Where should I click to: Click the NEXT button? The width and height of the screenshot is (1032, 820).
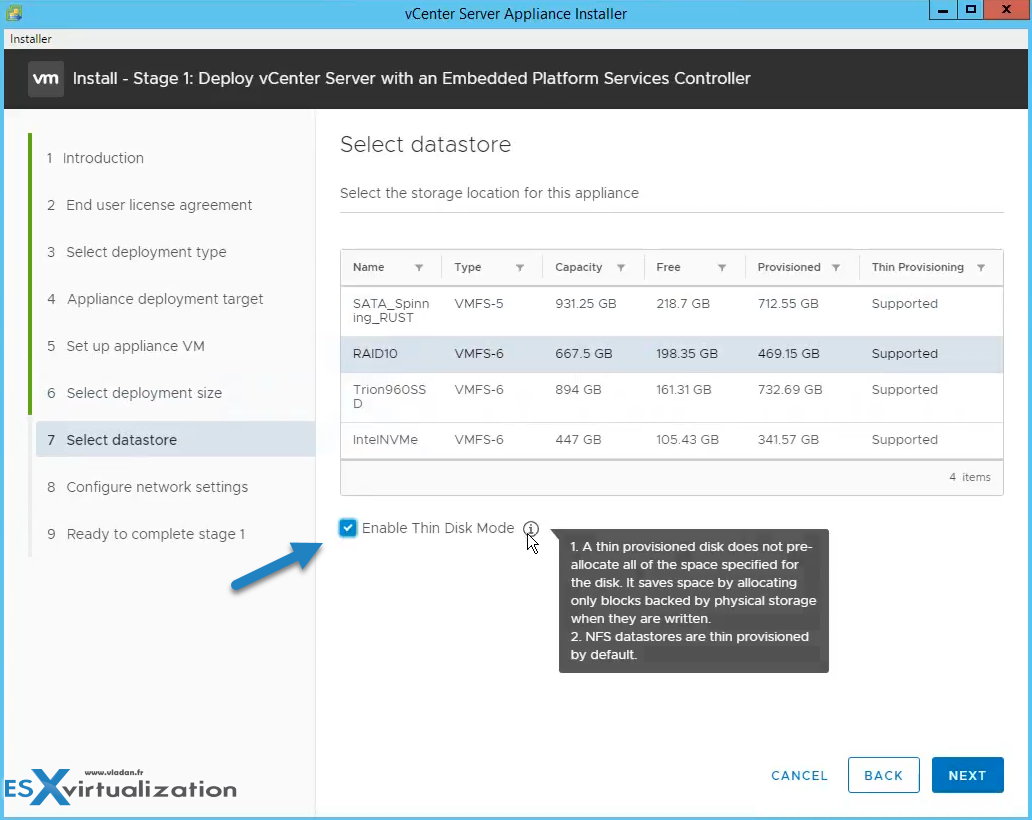point(968,775)
